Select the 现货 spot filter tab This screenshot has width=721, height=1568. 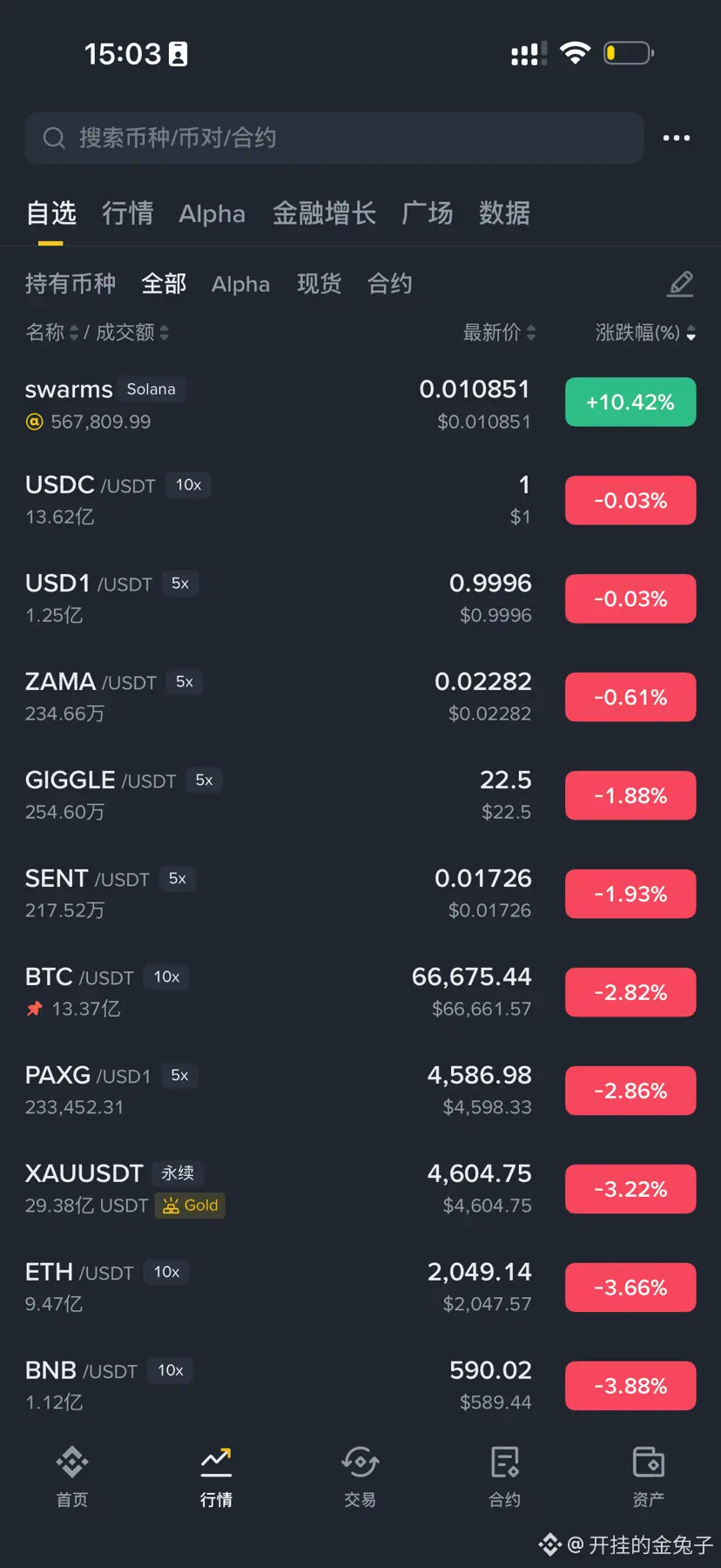(319, 284)
